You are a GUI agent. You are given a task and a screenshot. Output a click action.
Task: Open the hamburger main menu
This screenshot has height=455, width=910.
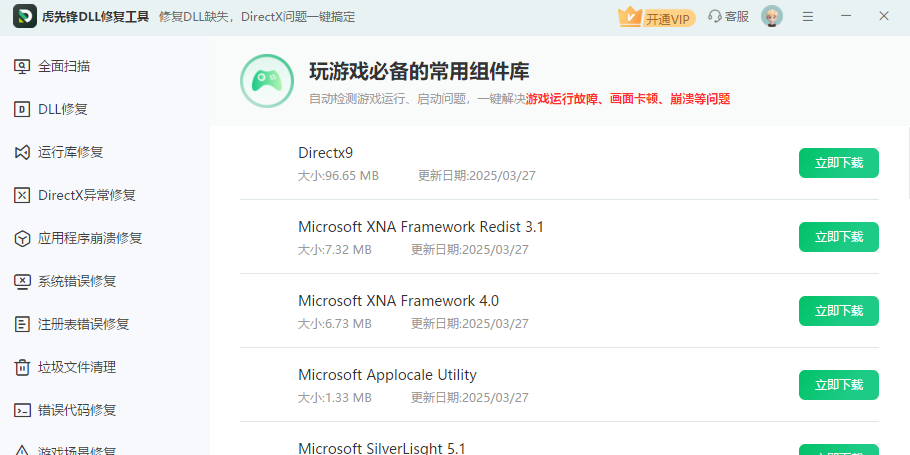808,17
